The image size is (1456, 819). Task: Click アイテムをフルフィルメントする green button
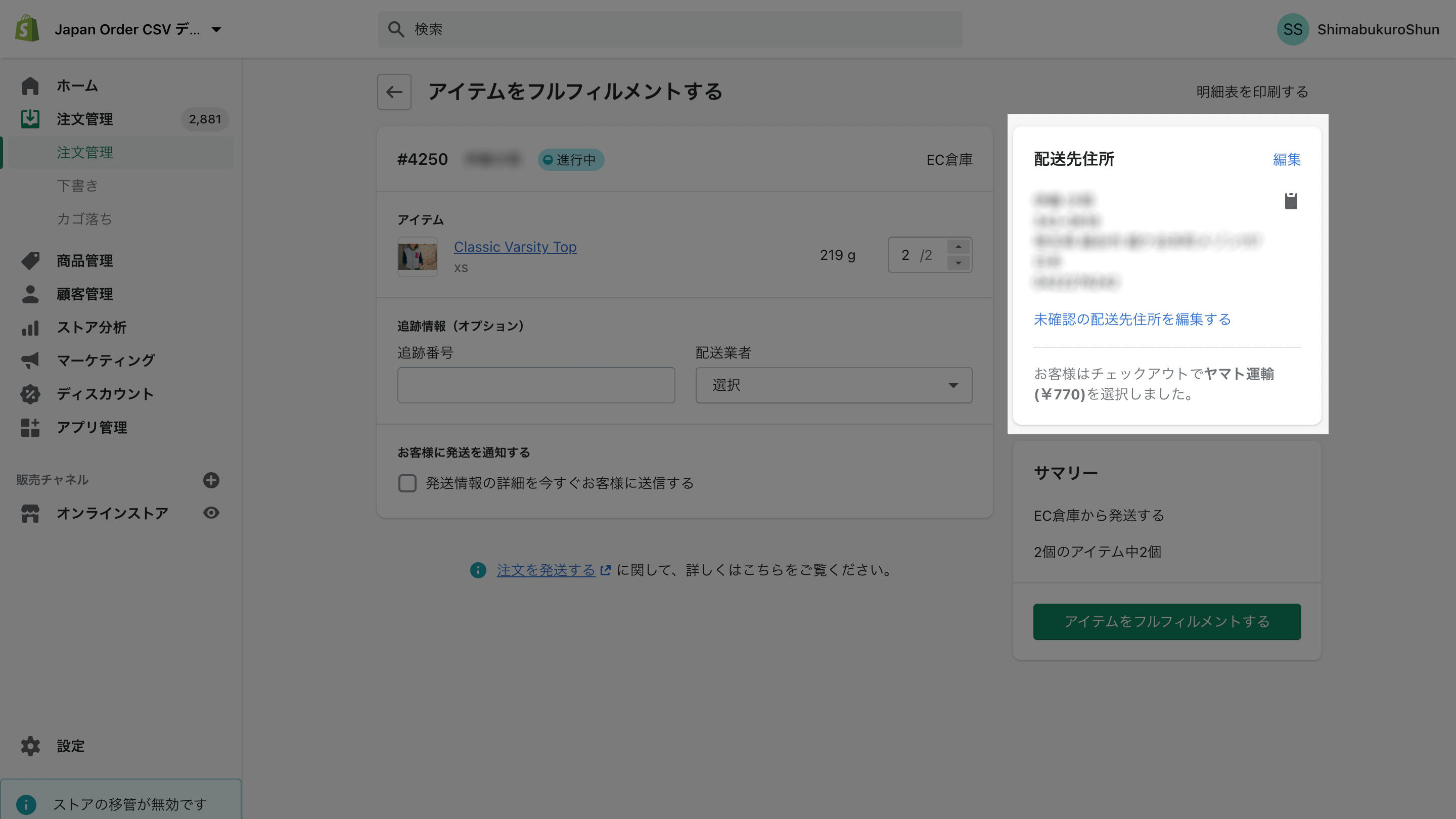tap(1167, 622)
